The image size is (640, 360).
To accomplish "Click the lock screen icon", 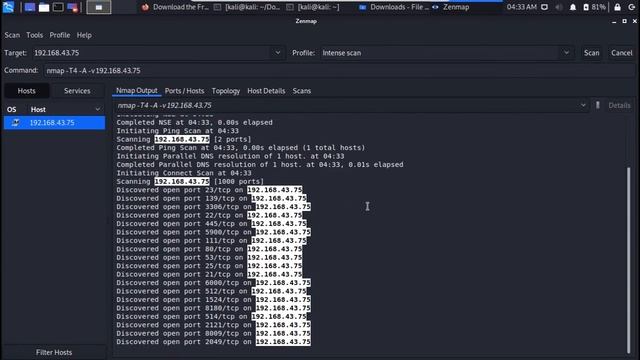I will click(618, 7).
